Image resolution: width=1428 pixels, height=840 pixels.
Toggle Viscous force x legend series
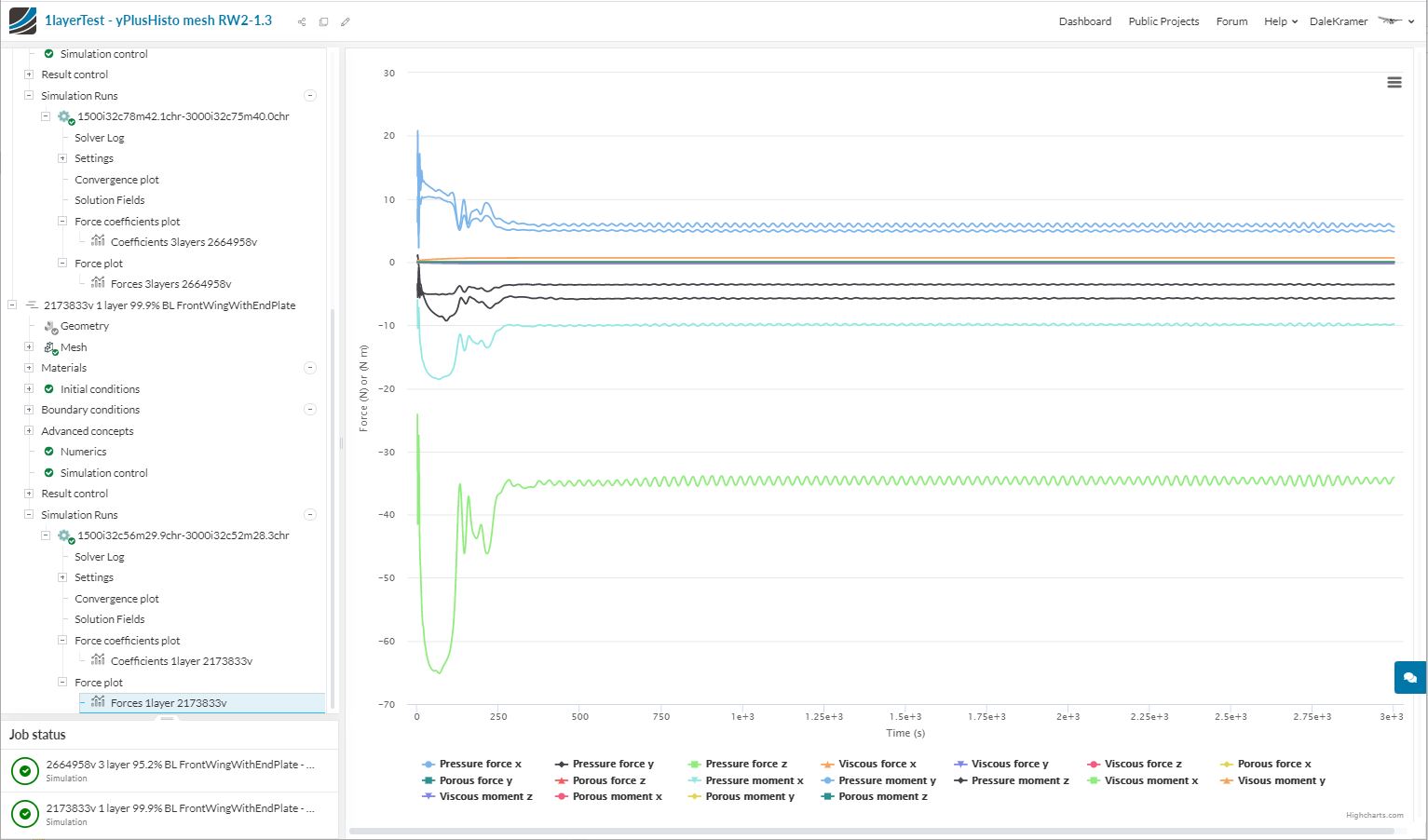coord(877,764)
